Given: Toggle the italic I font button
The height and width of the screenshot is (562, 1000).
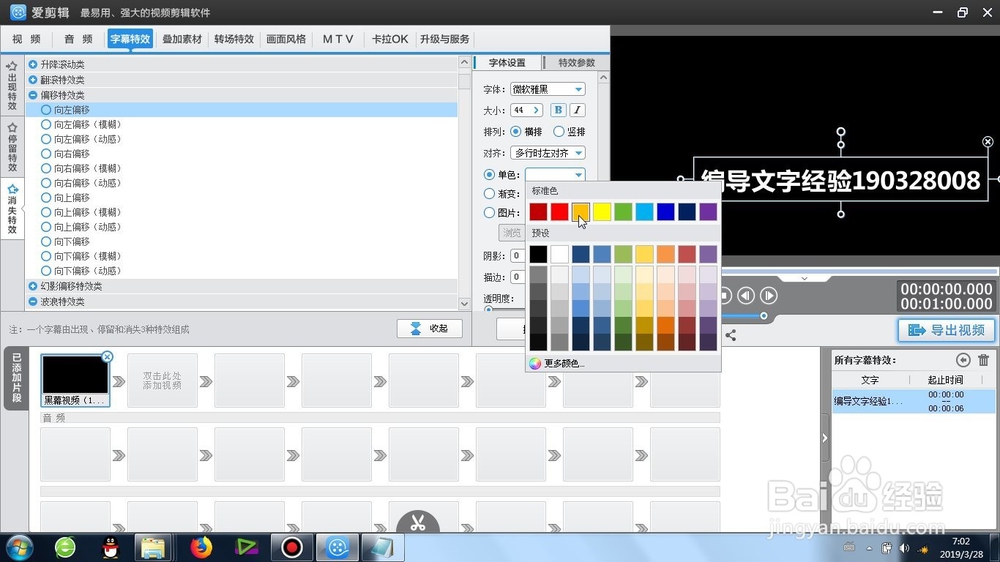Looking at the screenshot, I should [x=577, y=110].
